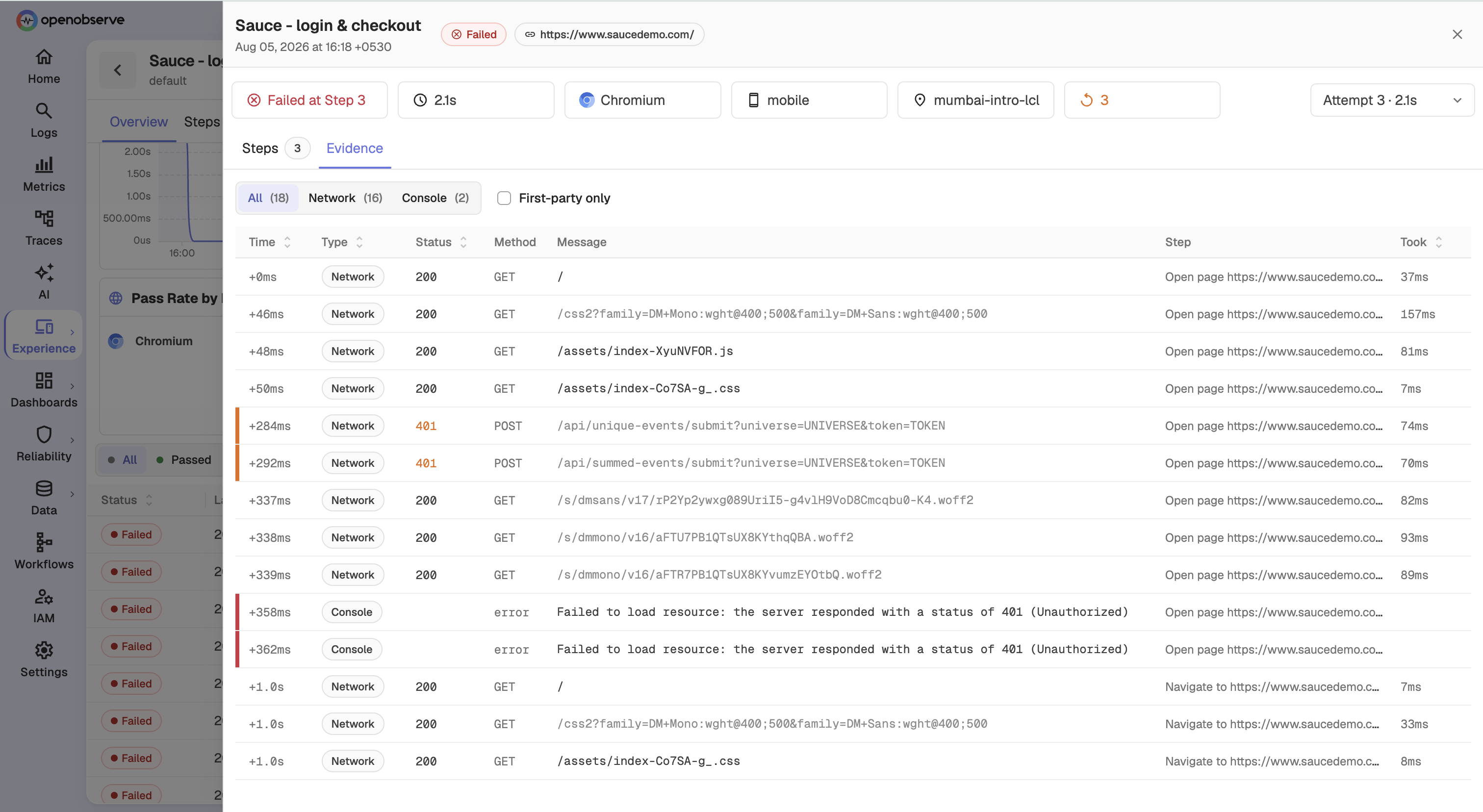Click the +0ms GET / request row
1483x812 pixels.
pos(853,277)
